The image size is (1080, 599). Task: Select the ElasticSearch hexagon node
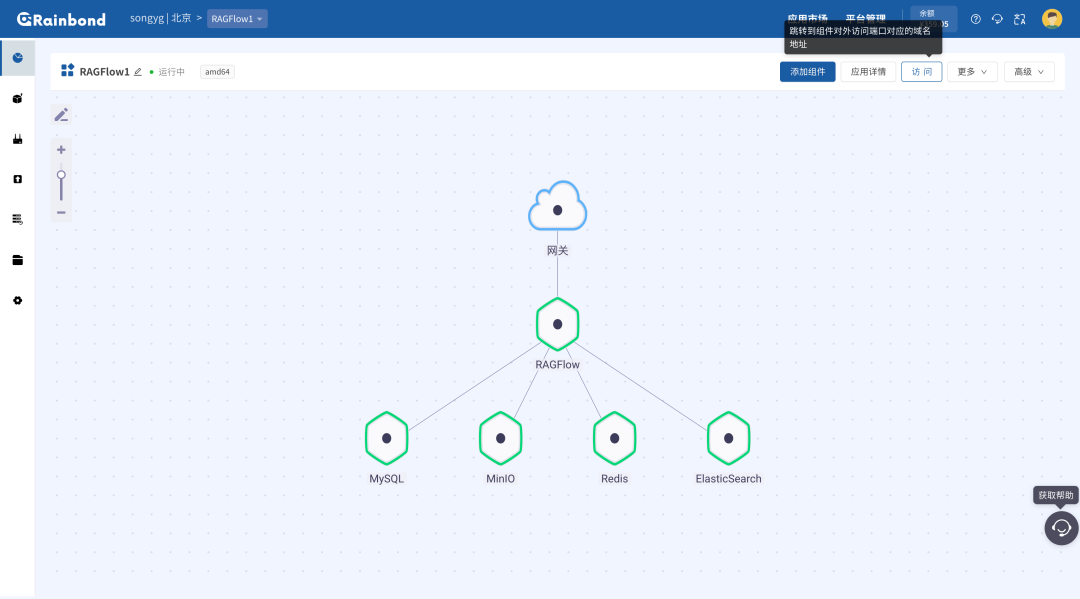click(729, 439)
